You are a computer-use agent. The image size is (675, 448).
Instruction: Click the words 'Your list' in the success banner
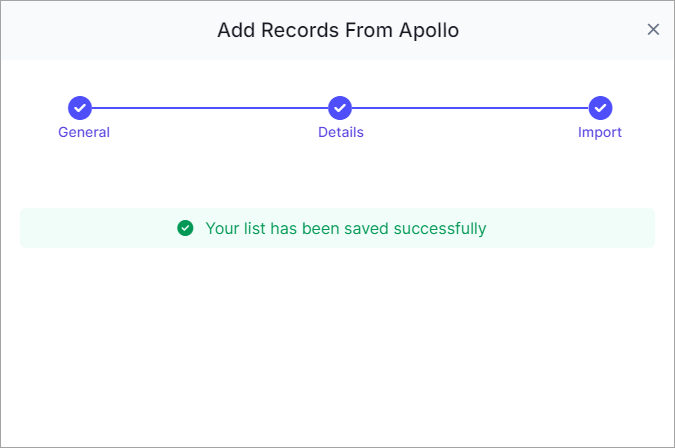(235, 229)
